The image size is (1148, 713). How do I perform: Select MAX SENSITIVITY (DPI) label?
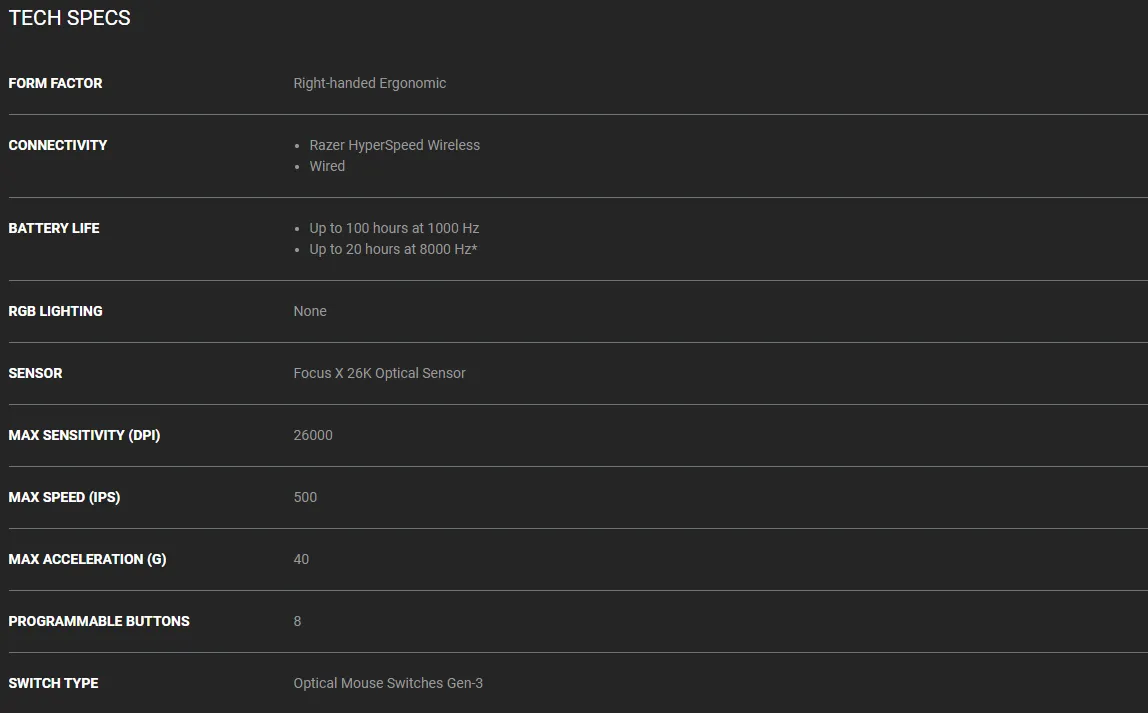[84, 436]
